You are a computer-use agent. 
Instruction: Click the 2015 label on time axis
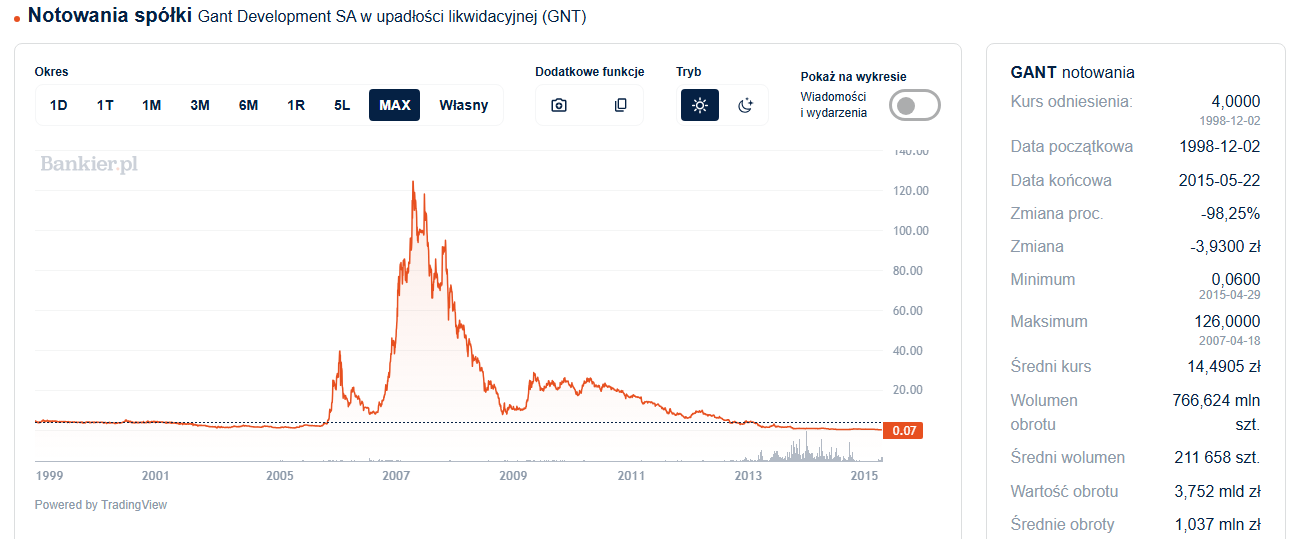(x=865, y=475)
